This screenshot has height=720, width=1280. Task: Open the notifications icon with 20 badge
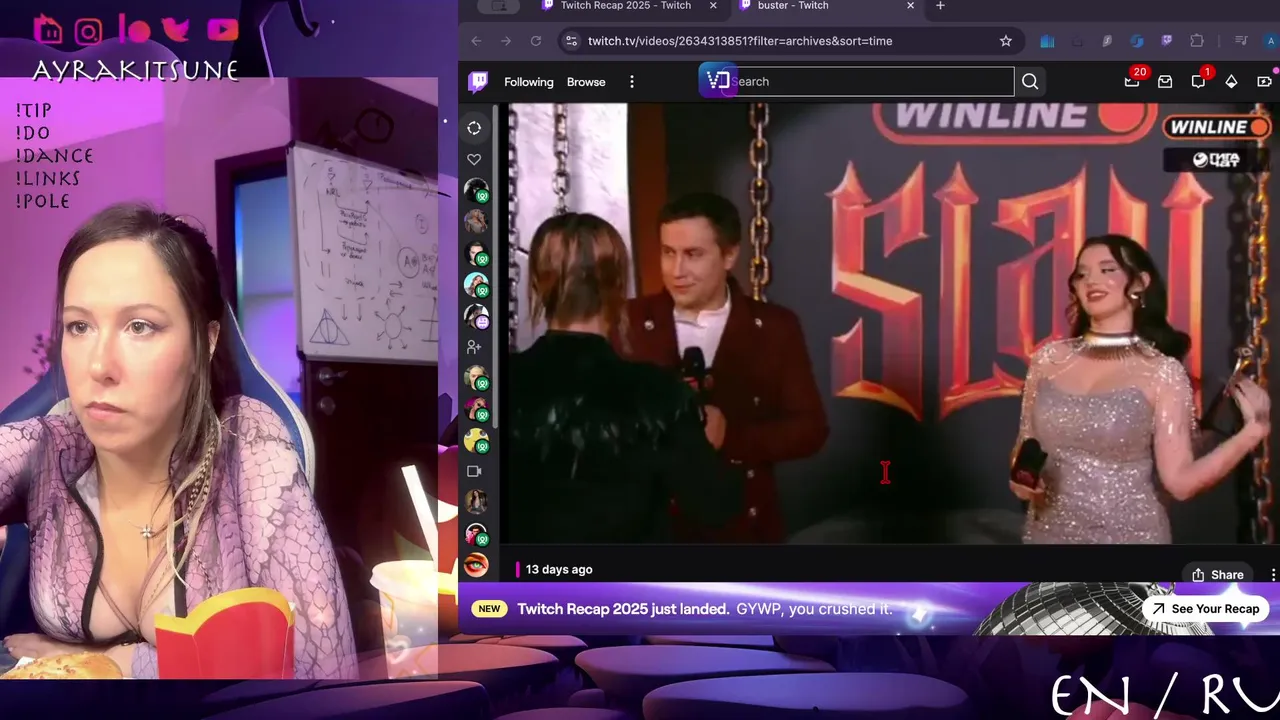point(1133,81)
